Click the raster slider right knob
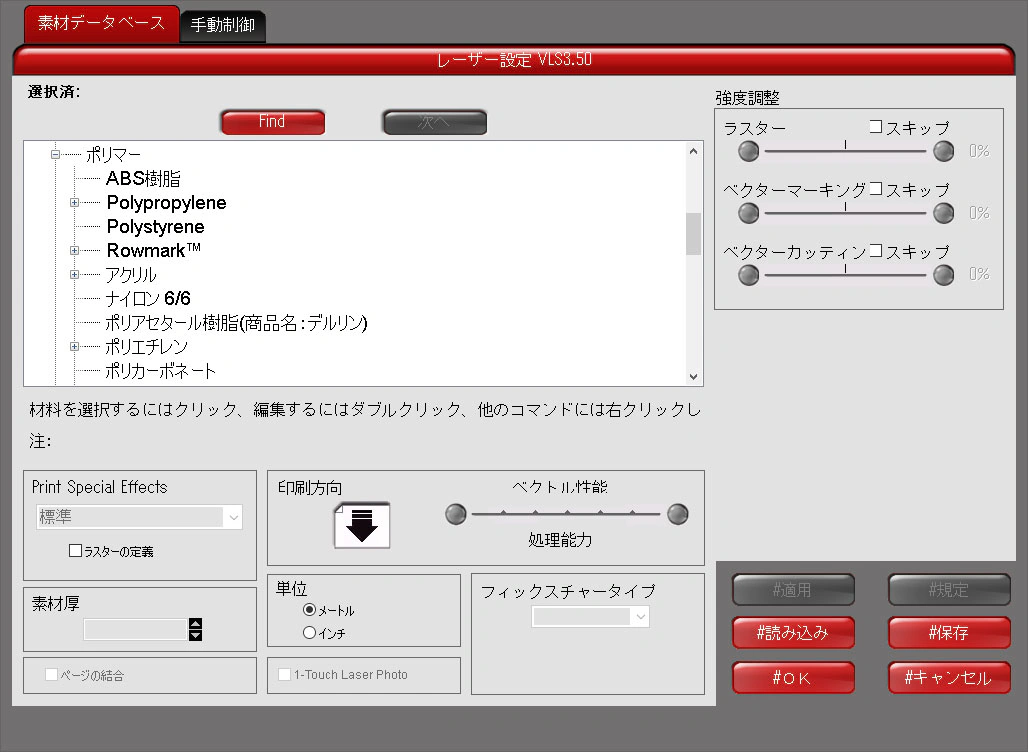The height and width of the screenshot is (752, 1028). point(943,151)
